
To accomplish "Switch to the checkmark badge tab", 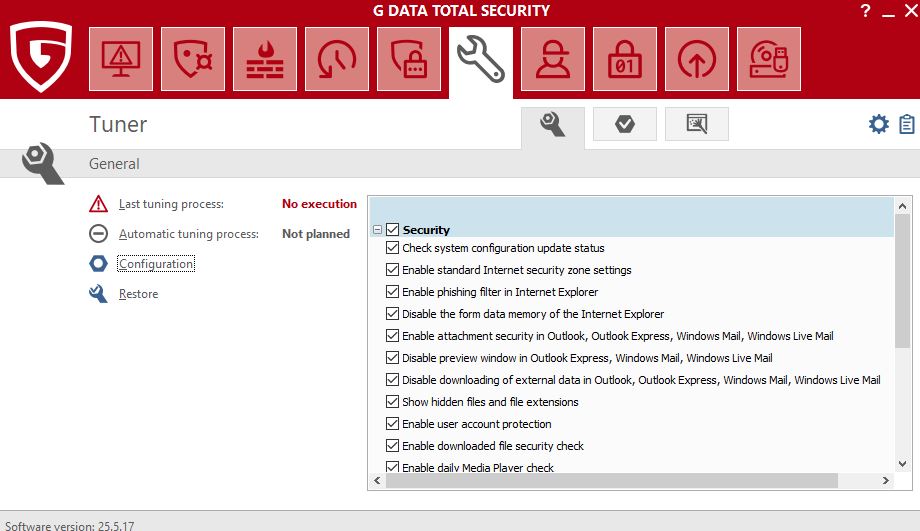I will tap(625, 124).
